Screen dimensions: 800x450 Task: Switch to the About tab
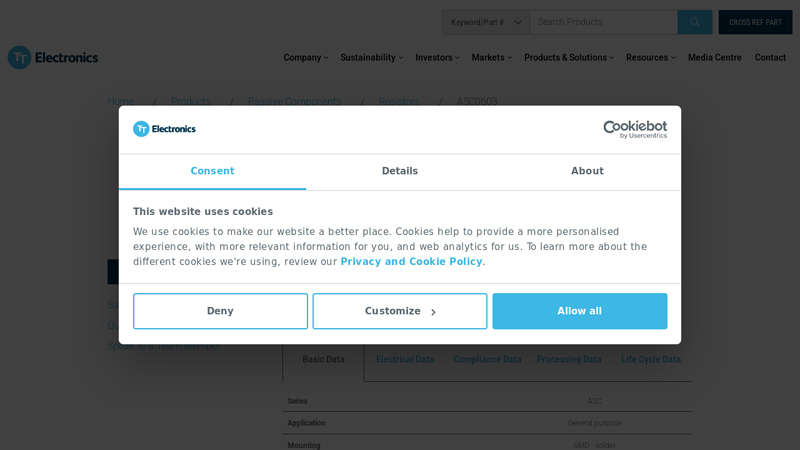tap(587, 171)
